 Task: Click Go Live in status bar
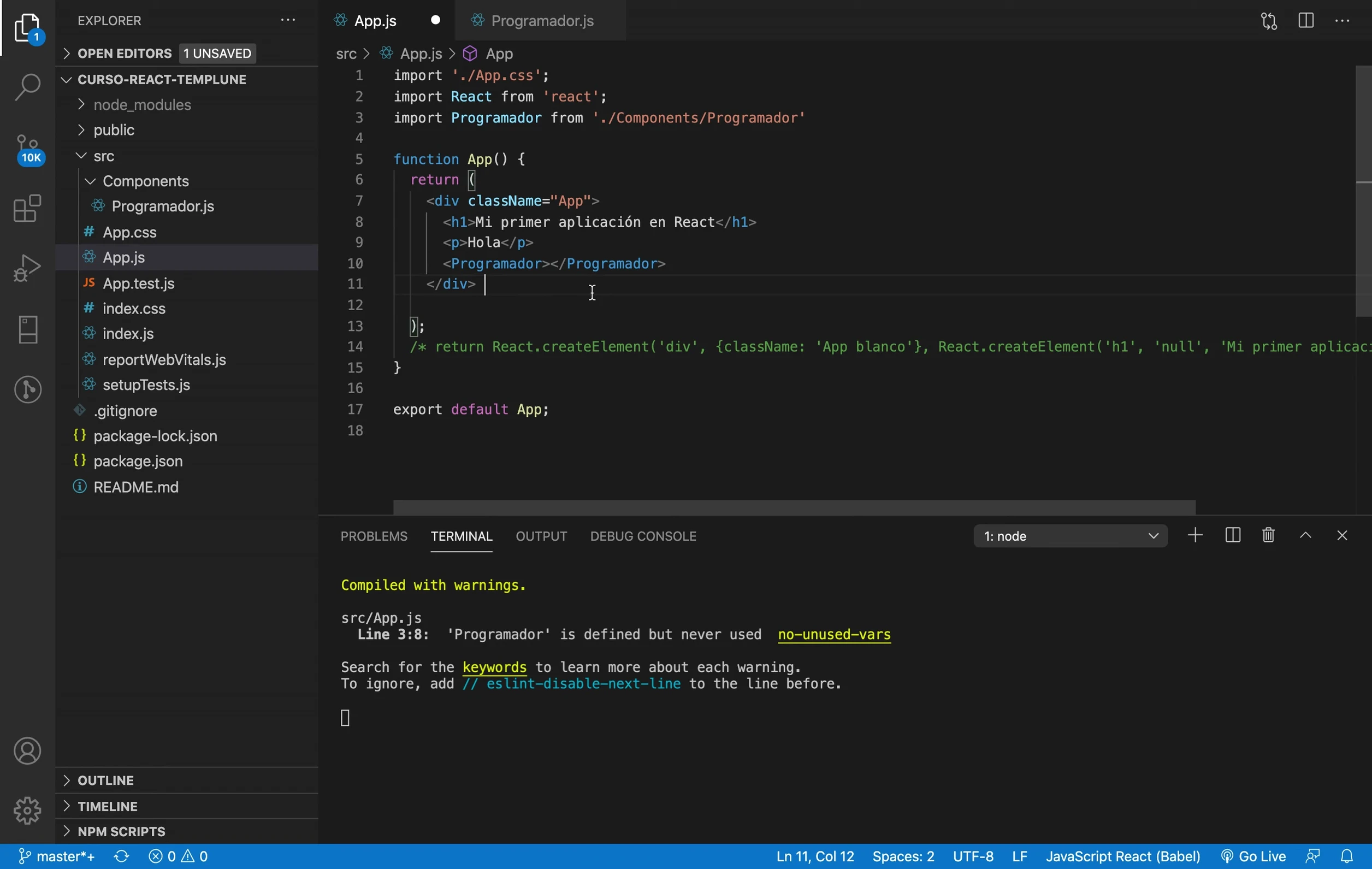point(1253,856)
